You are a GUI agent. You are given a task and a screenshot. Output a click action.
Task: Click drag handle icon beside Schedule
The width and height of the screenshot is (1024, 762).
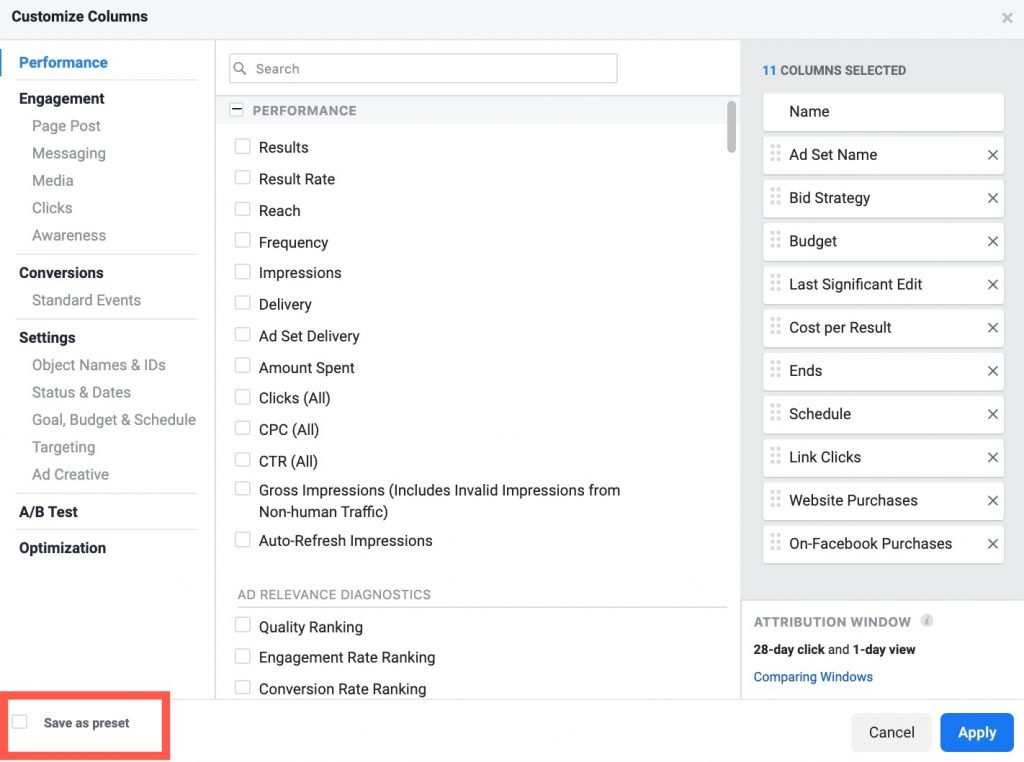pyautogui.click(x=775, y=413)
